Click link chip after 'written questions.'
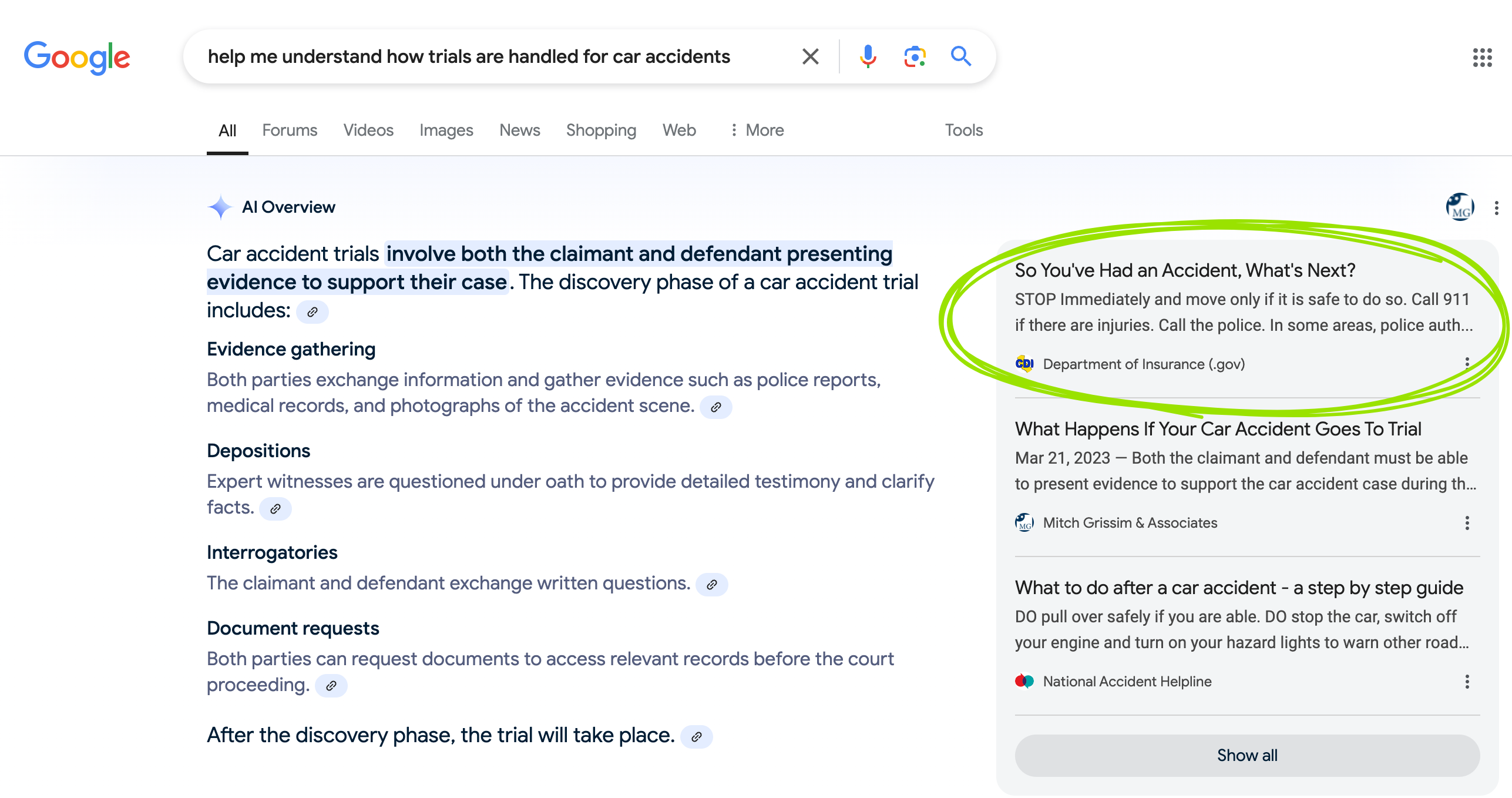 (x=711, y=584)
